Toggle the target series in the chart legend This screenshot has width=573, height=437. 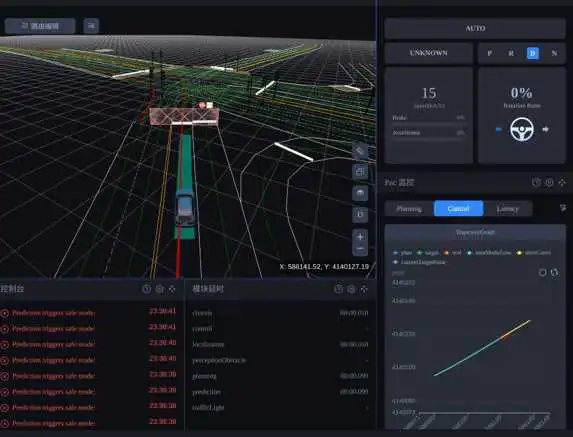pyautogui.click(x=428, y=252)
